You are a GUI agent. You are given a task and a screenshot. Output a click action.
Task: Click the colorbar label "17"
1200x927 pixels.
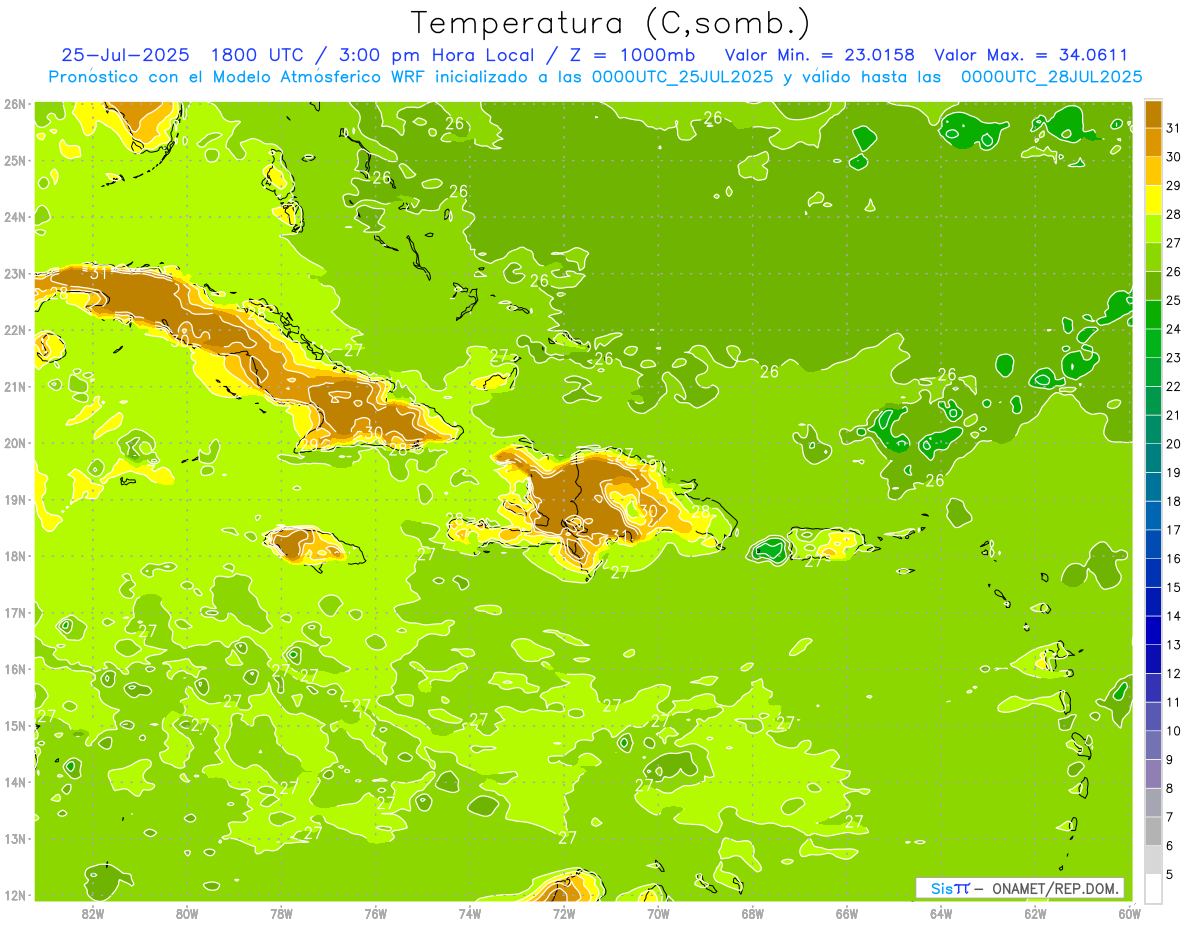1173,530
